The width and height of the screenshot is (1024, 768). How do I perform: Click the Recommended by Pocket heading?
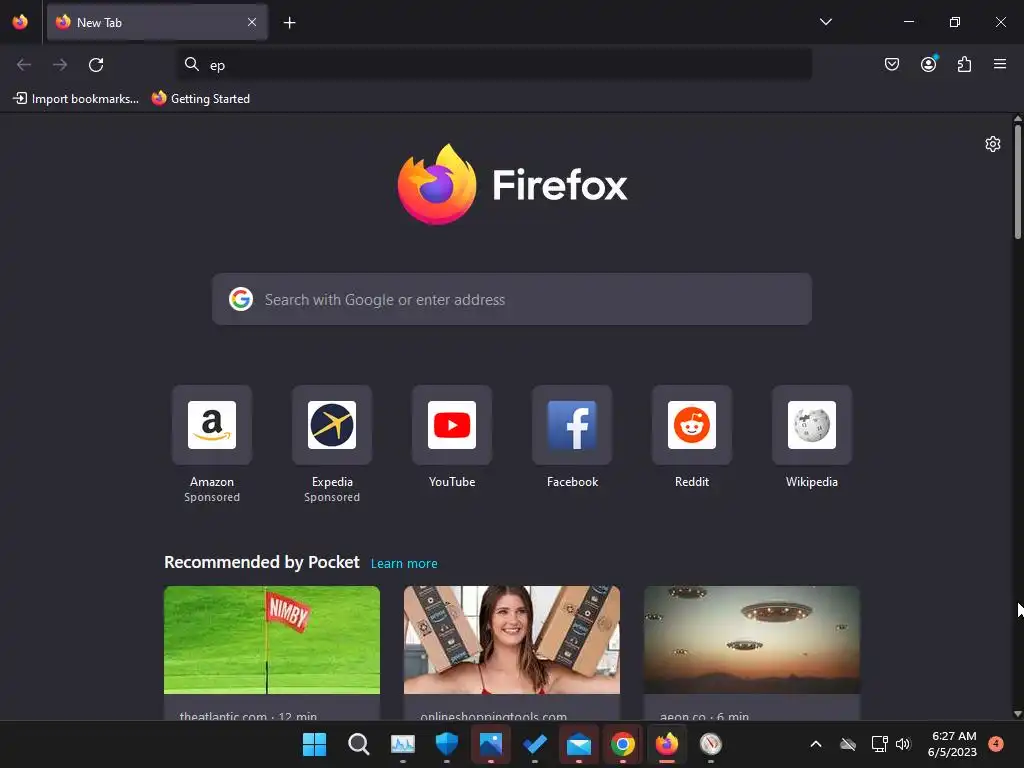click(262, 562)
